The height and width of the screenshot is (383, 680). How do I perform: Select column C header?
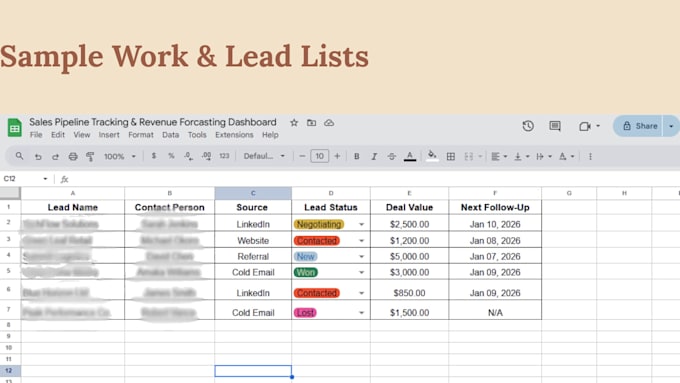(253, 193)
